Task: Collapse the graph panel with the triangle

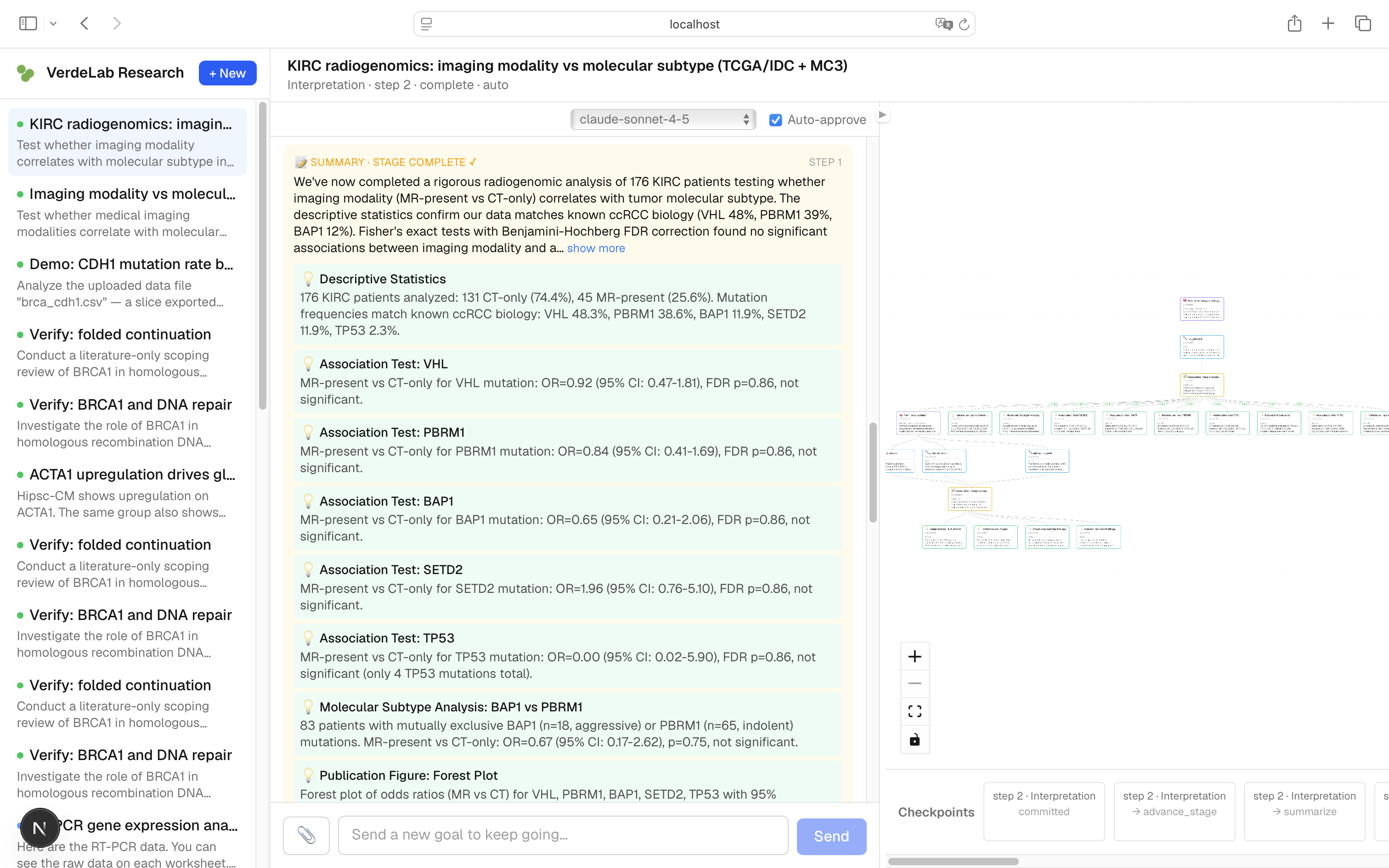Action: [x=883, y=115]
